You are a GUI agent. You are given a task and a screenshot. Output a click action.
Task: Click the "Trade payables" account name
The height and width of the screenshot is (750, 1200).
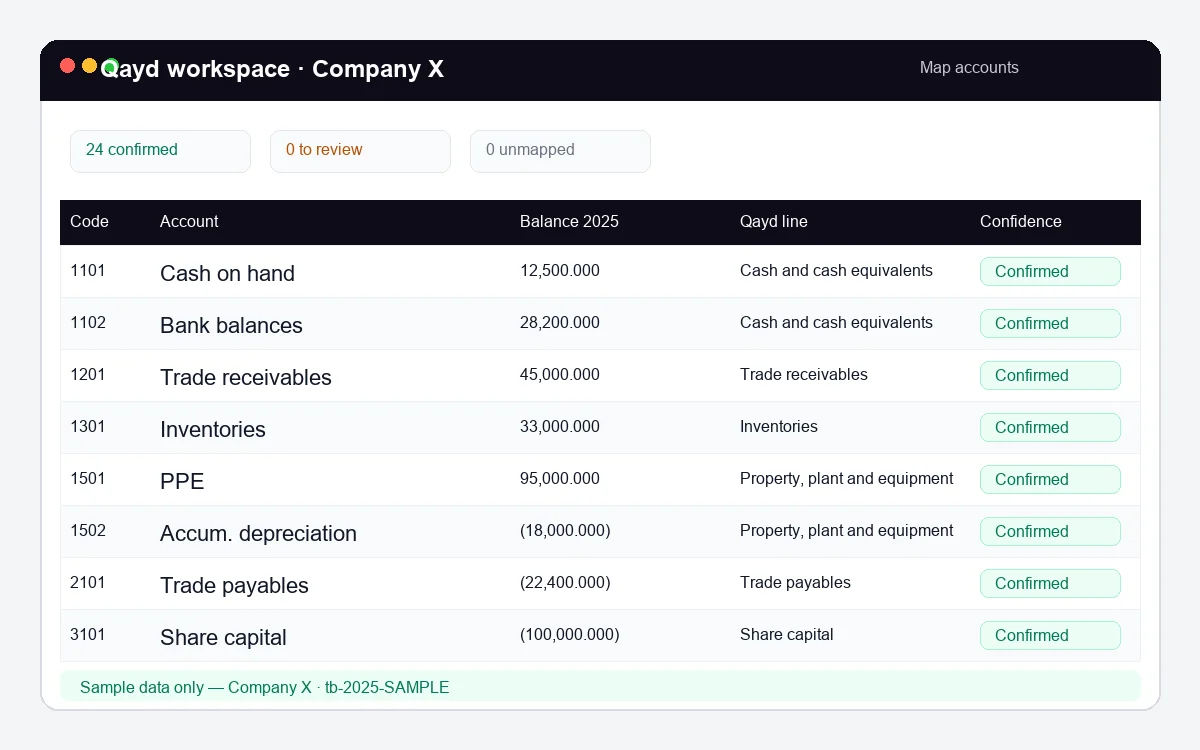coord(234,585)
